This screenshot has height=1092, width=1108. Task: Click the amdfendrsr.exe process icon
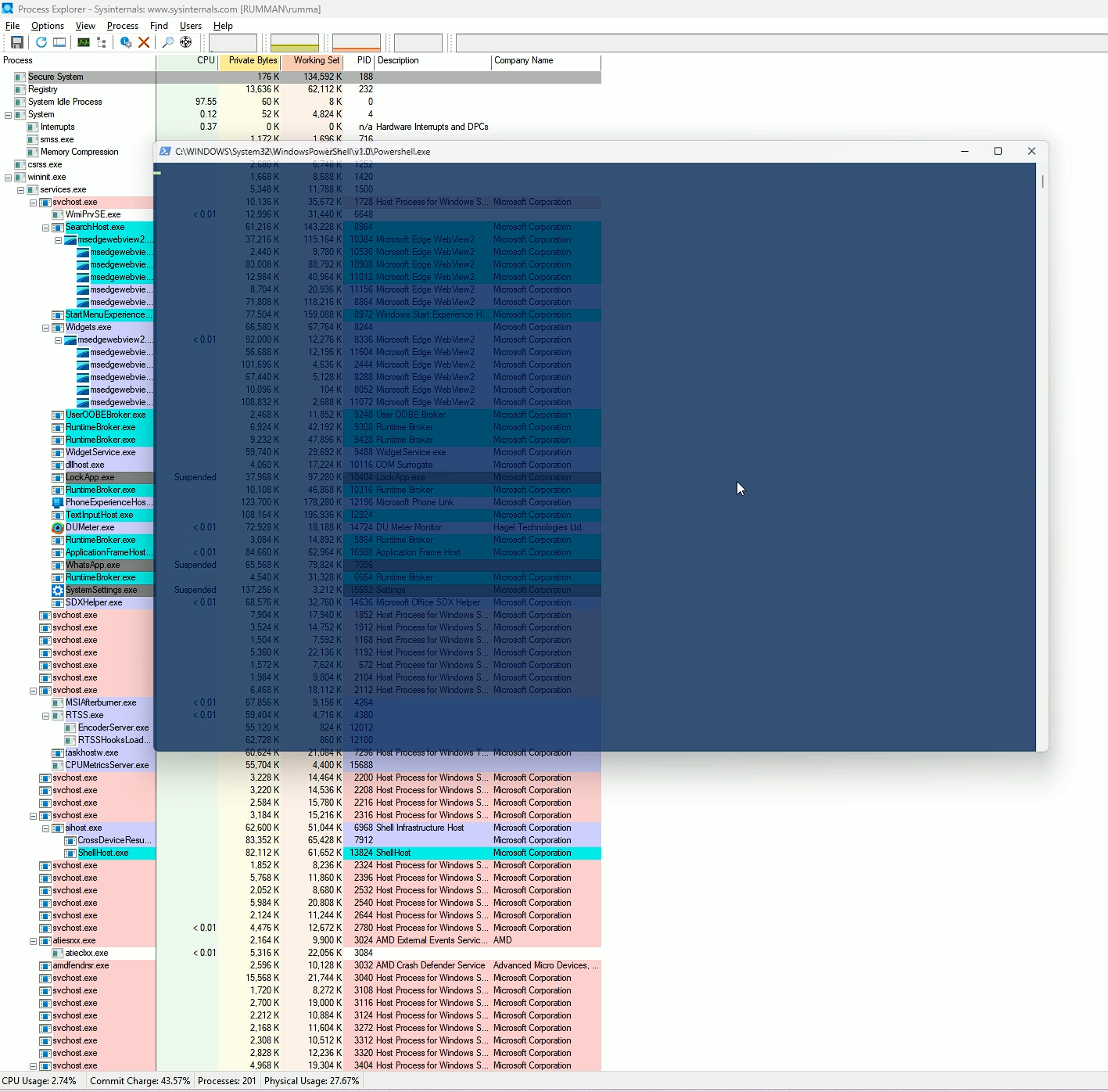pos(45,965)
